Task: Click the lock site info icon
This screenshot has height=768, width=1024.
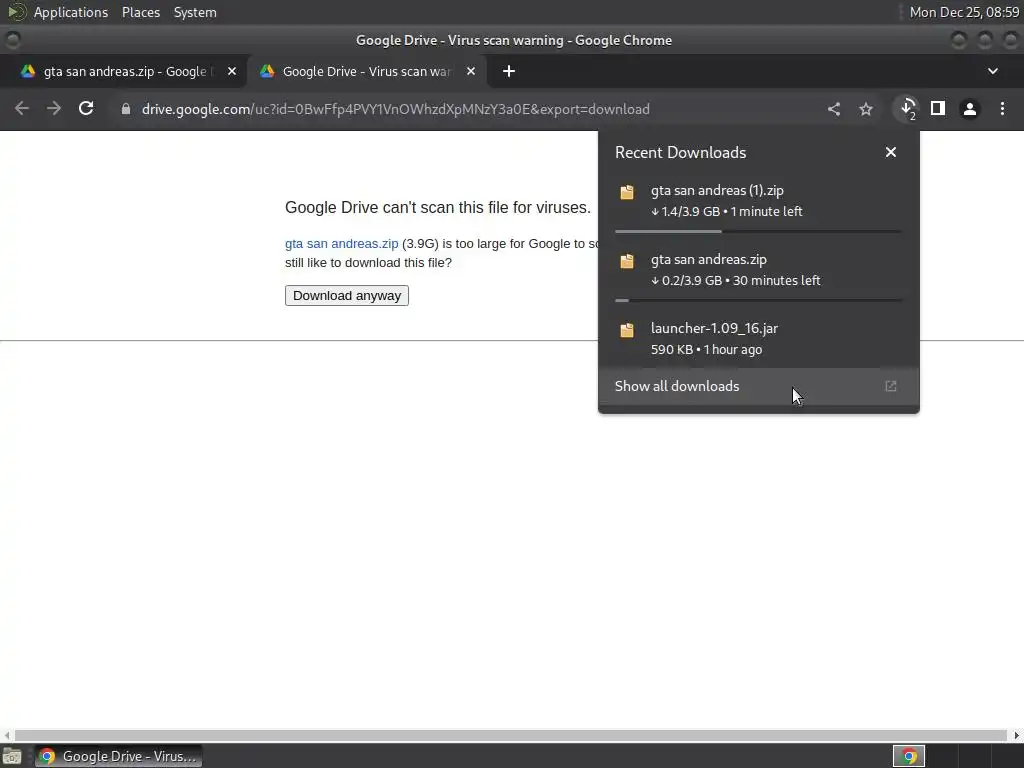Action: click(126, 109)
